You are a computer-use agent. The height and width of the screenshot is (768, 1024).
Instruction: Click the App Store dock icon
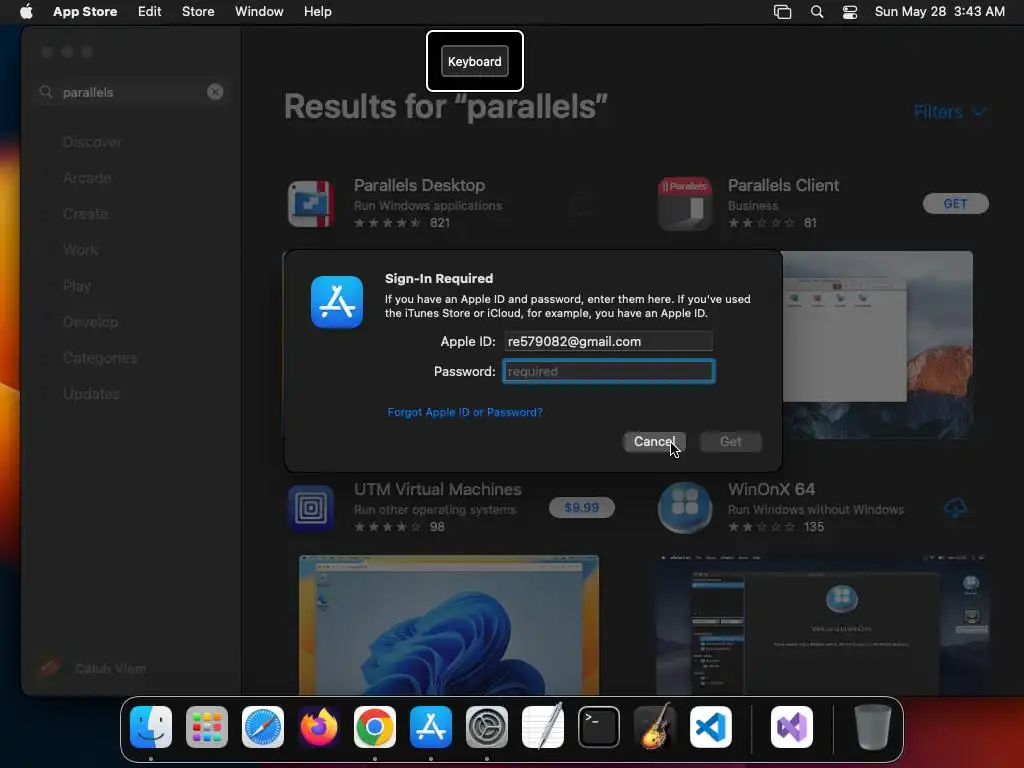coord(431,727)
